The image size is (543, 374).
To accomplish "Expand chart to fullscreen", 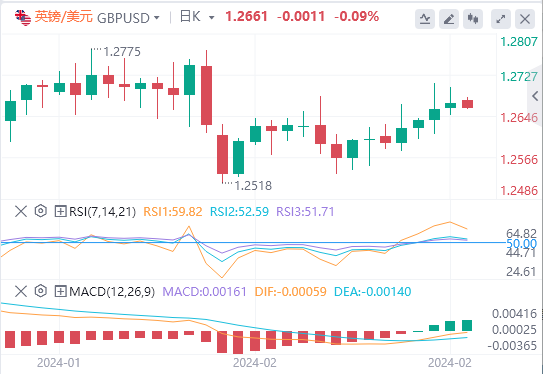I will tap(501, 19).
